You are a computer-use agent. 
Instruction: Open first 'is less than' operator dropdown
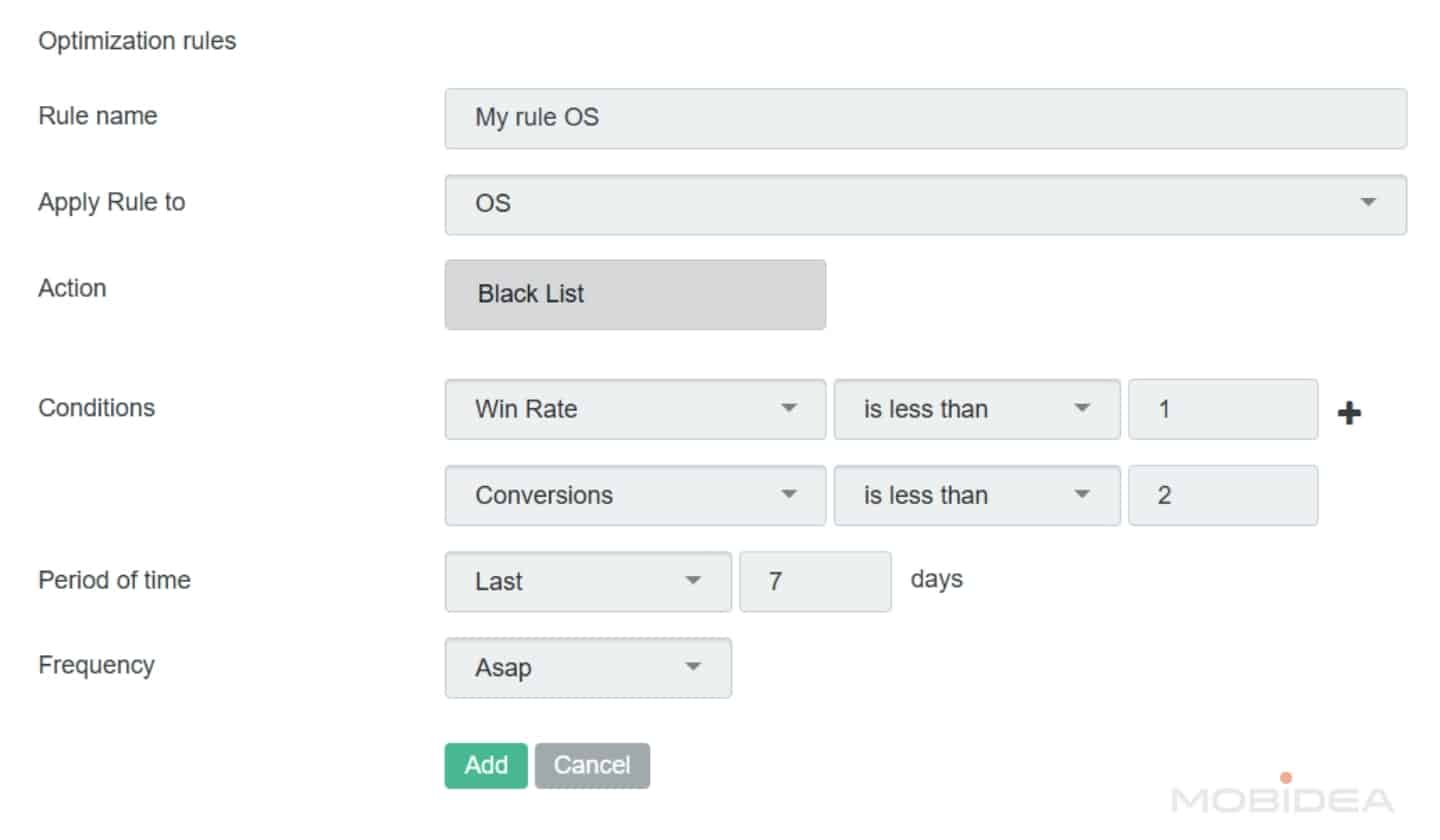coord(976,409)
